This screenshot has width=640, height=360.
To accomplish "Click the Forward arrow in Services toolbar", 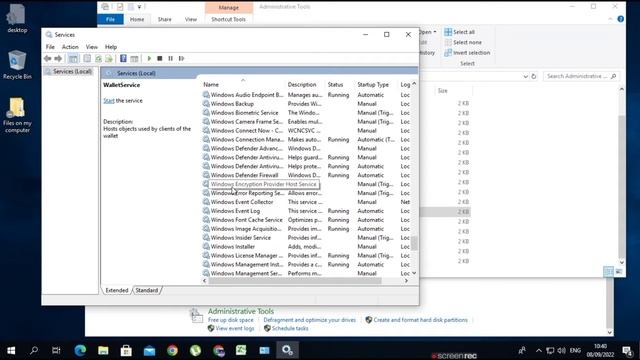I will pyautogui.click(x=58, y=58).
